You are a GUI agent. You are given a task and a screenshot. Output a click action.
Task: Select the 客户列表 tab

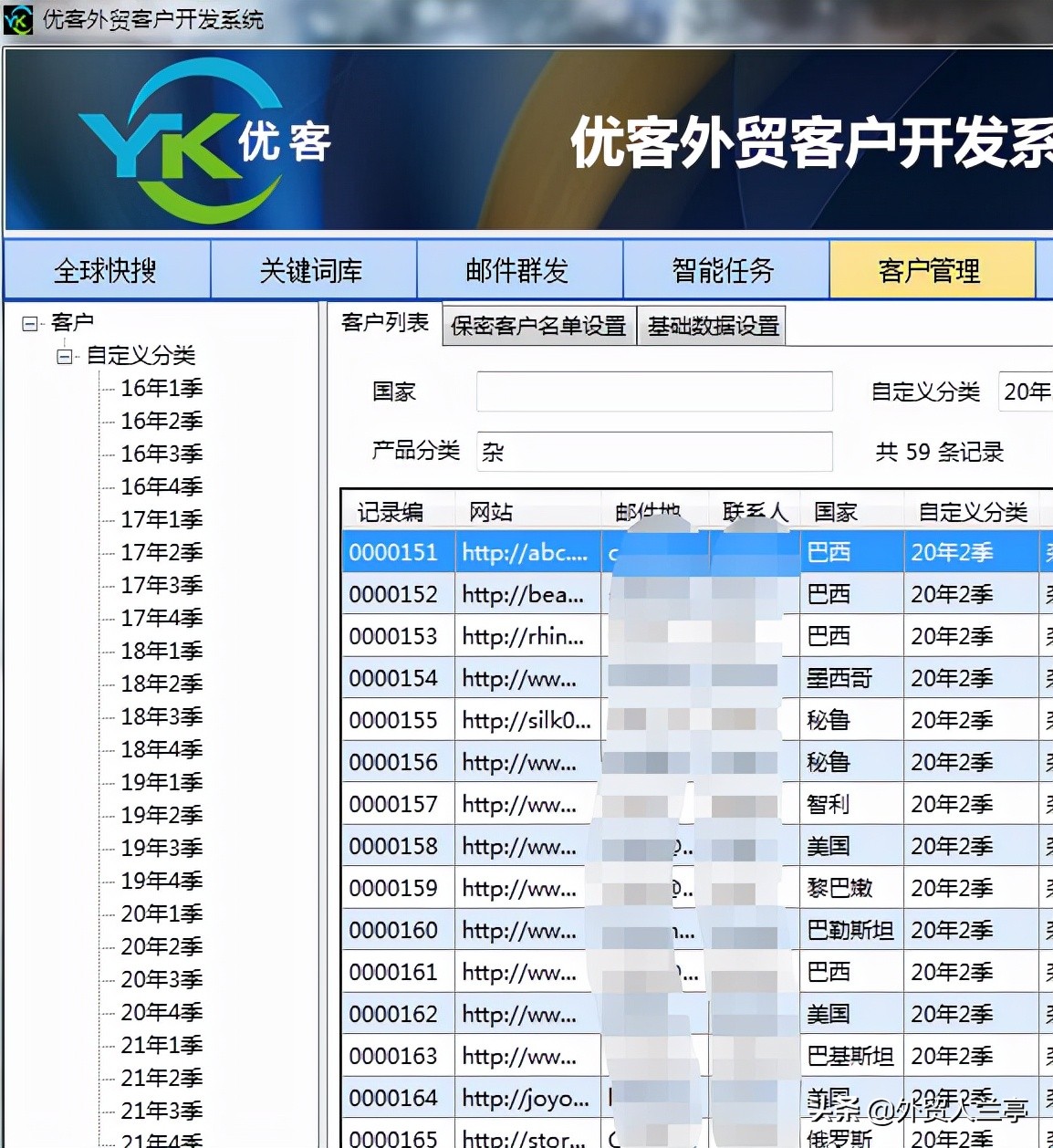383,325
